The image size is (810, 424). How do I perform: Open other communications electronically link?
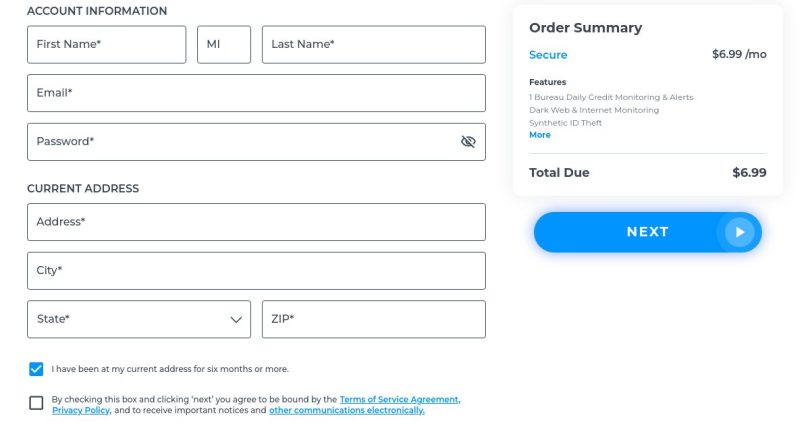[x=347, y=410]
